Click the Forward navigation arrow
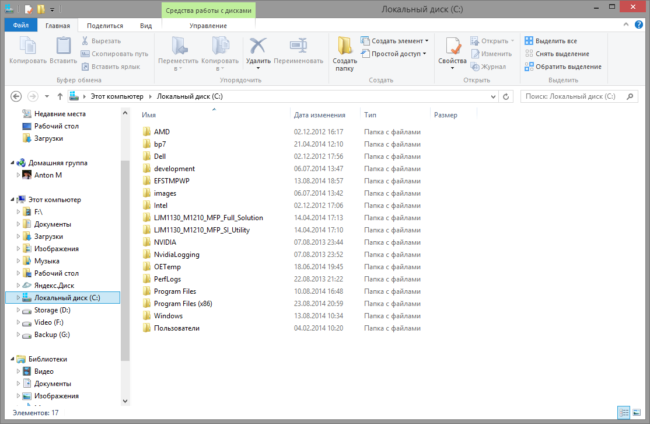Image resolution: width=650 pixels, height=424 pixels. pyautogui.click(x=32, y=96)
